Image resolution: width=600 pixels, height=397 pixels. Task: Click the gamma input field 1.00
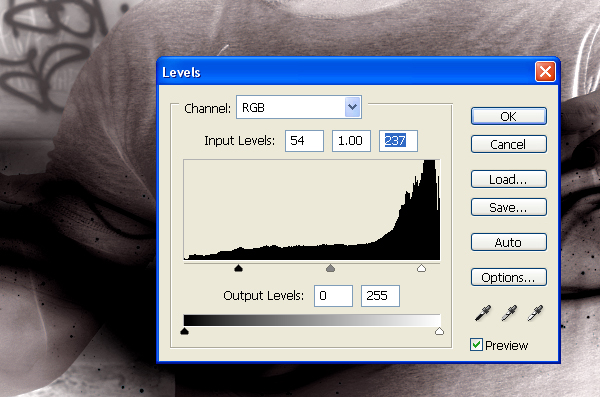(x=351, y=141)
